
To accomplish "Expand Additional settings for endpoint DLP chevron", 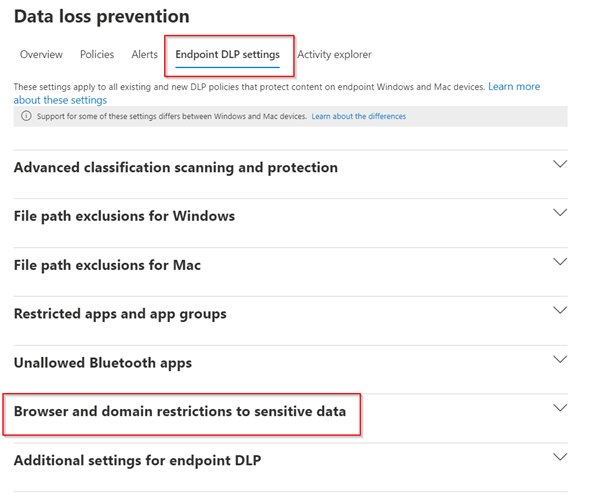I will [560, 457].
